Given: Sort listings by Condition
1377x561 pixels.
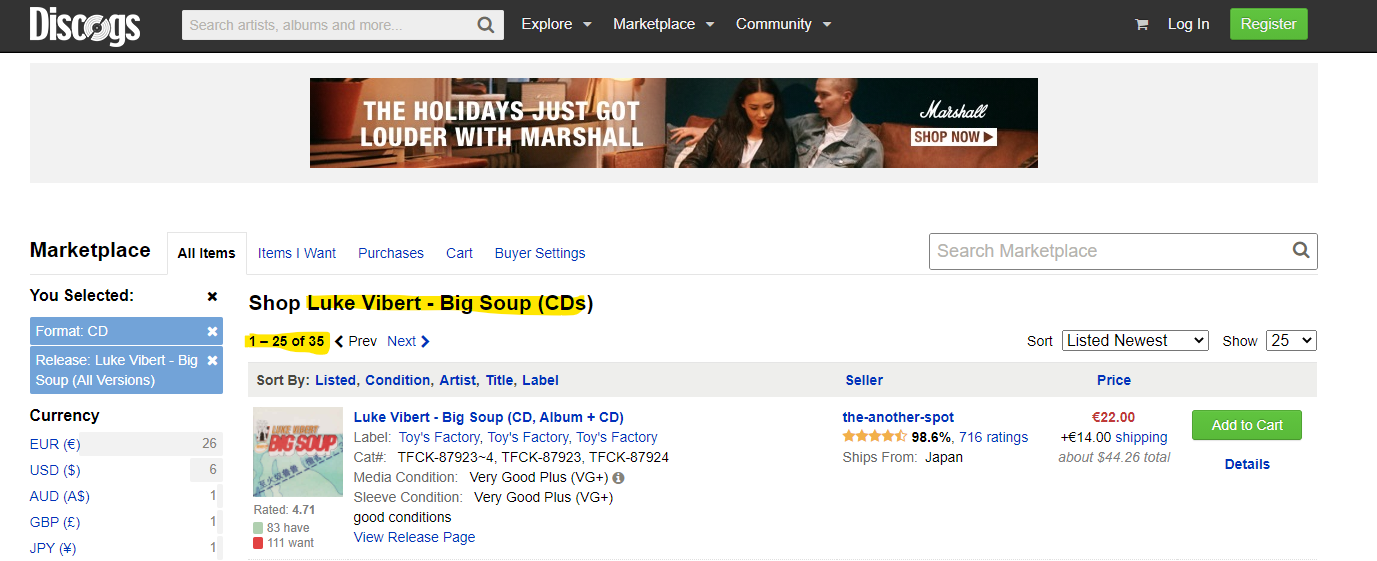Looking at the screenshot, I should pos(398,380).
